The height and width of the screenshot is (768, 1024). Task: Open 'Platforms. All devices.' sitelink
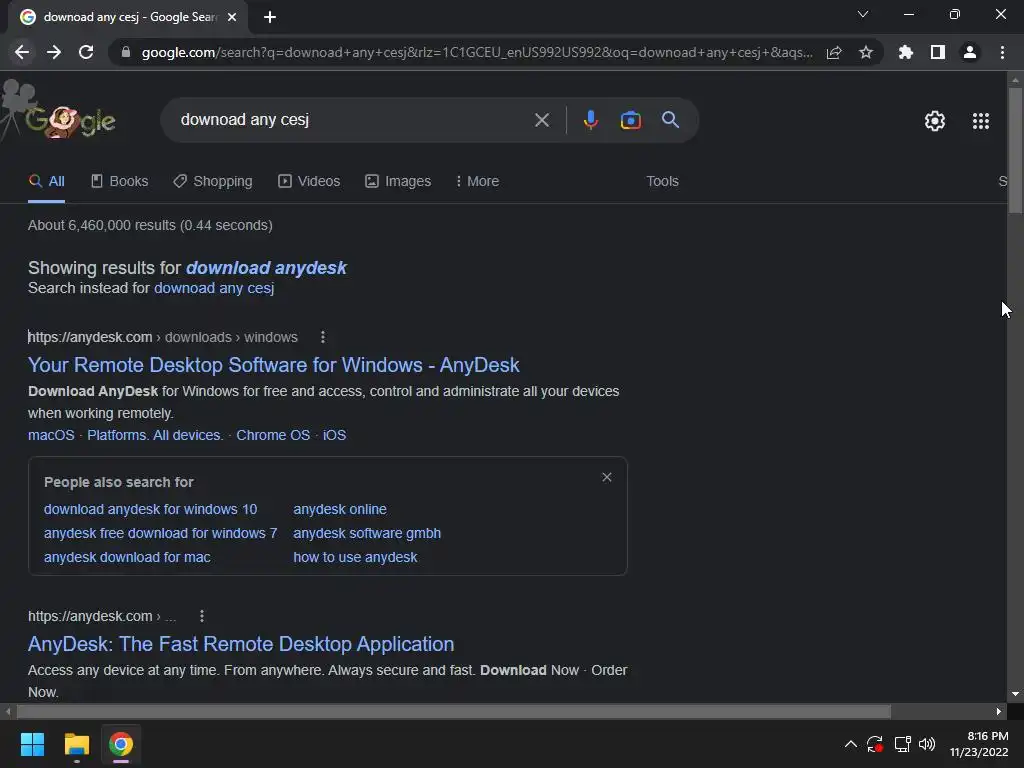(155, 436)
